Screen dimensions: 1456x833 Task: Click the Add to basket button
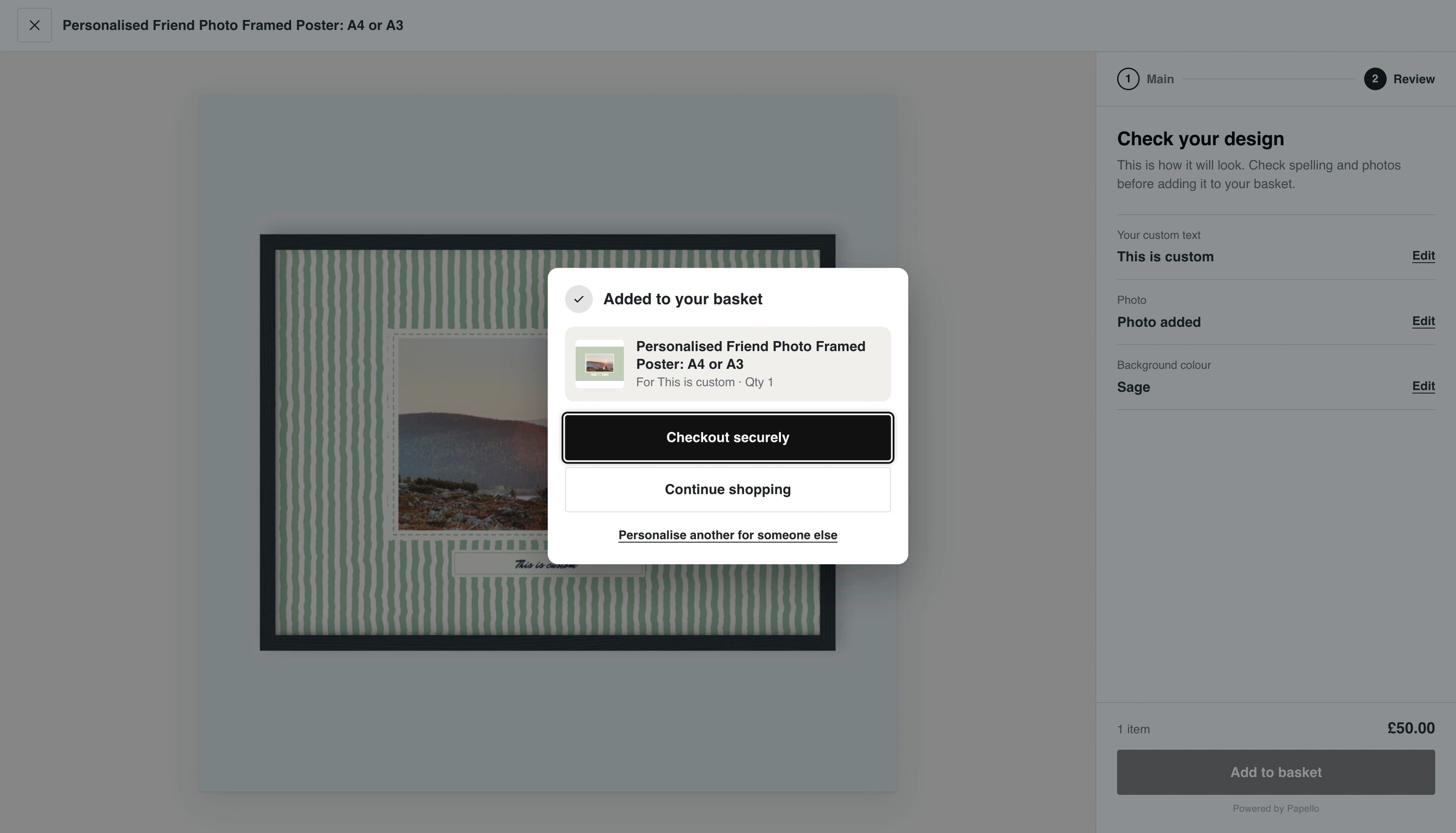click(1276, 772)
